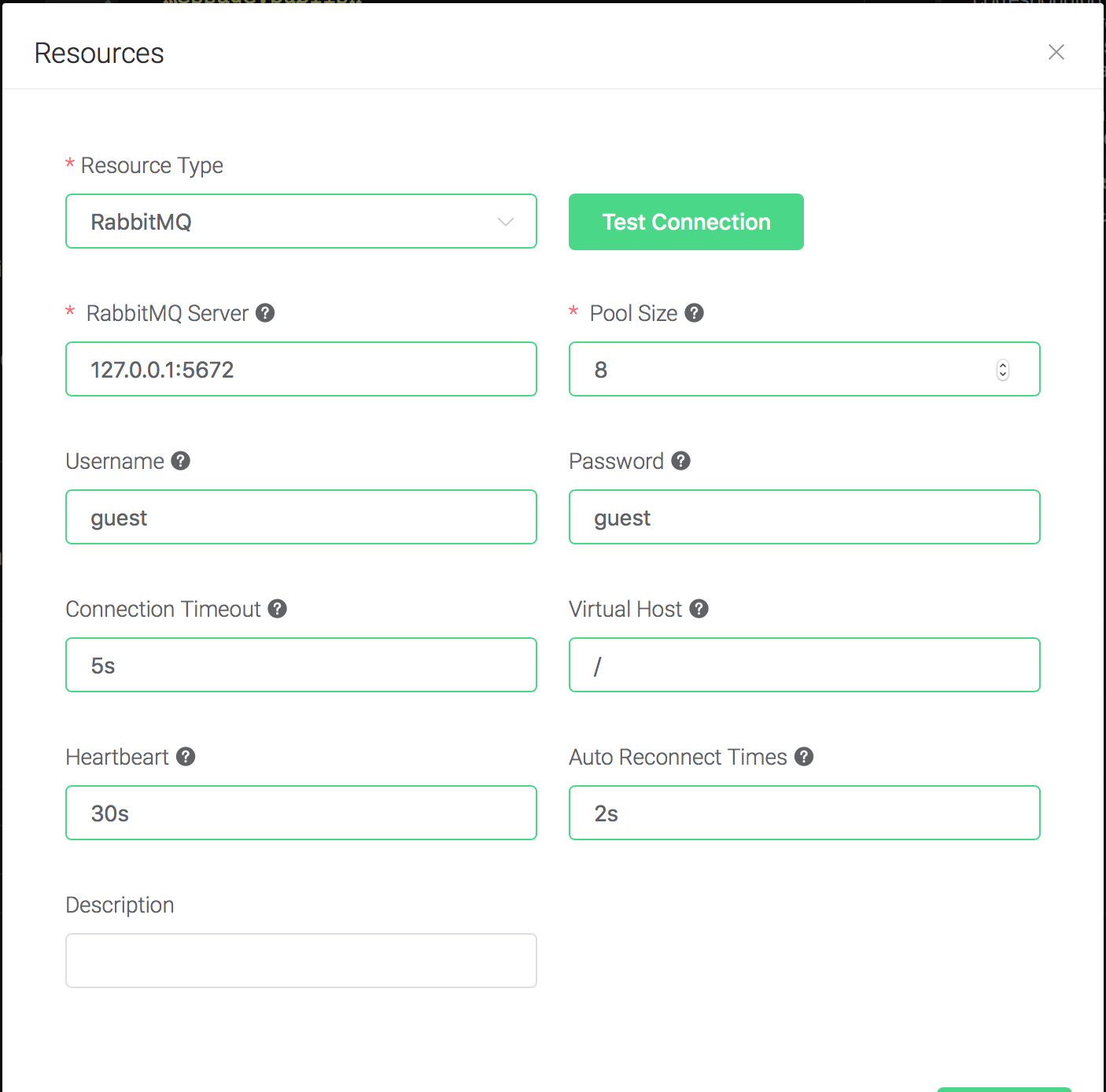Click the Resources dialog title
The height and width of the screenshot is (1092, 1106).
pyautogui.click(x=99, y=53)
